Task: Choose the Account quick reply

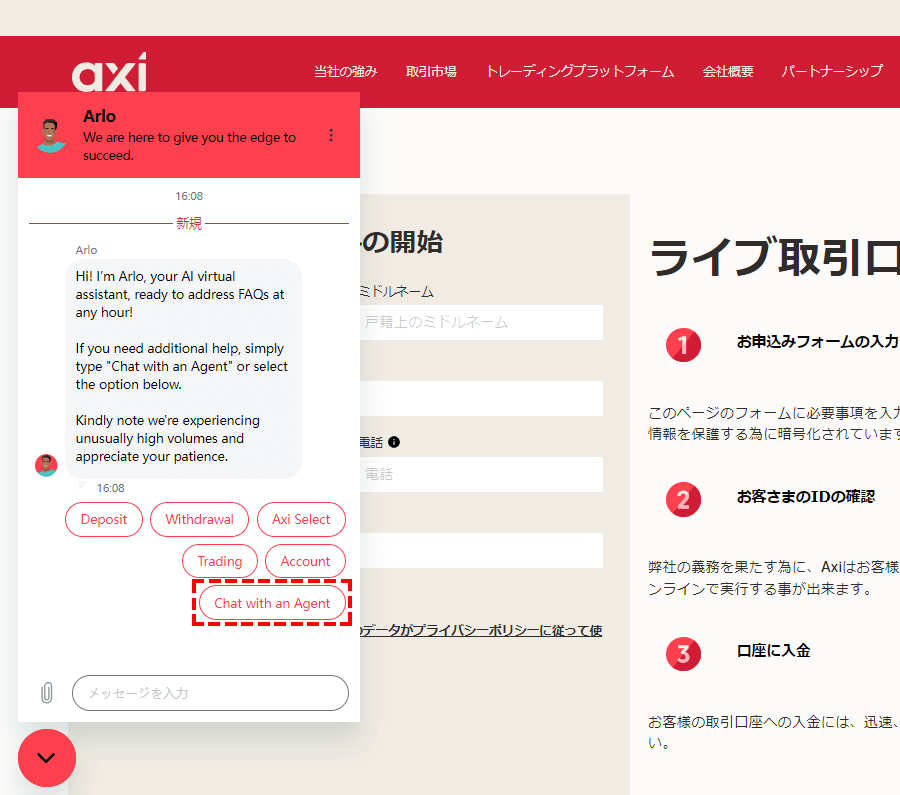Action: click(x=305, y=561)
